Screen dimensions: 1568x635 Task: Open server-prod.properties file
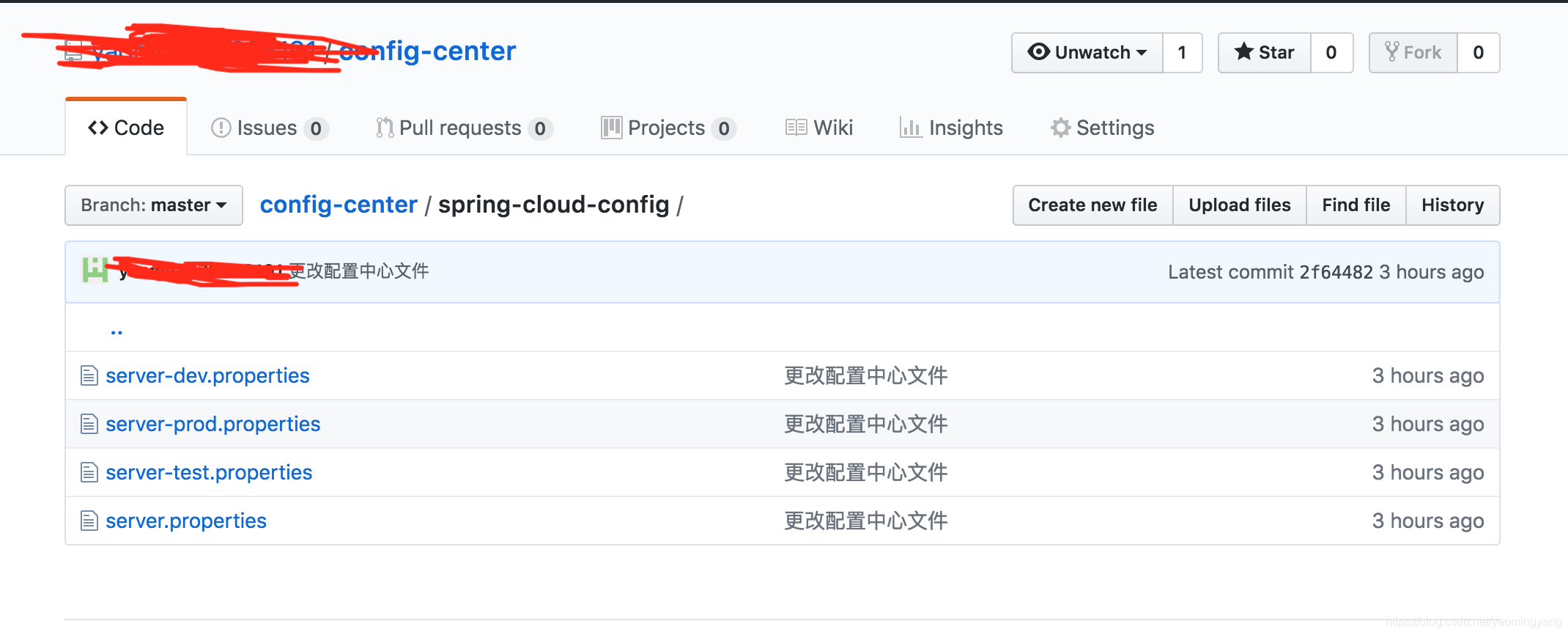(212, 424)
